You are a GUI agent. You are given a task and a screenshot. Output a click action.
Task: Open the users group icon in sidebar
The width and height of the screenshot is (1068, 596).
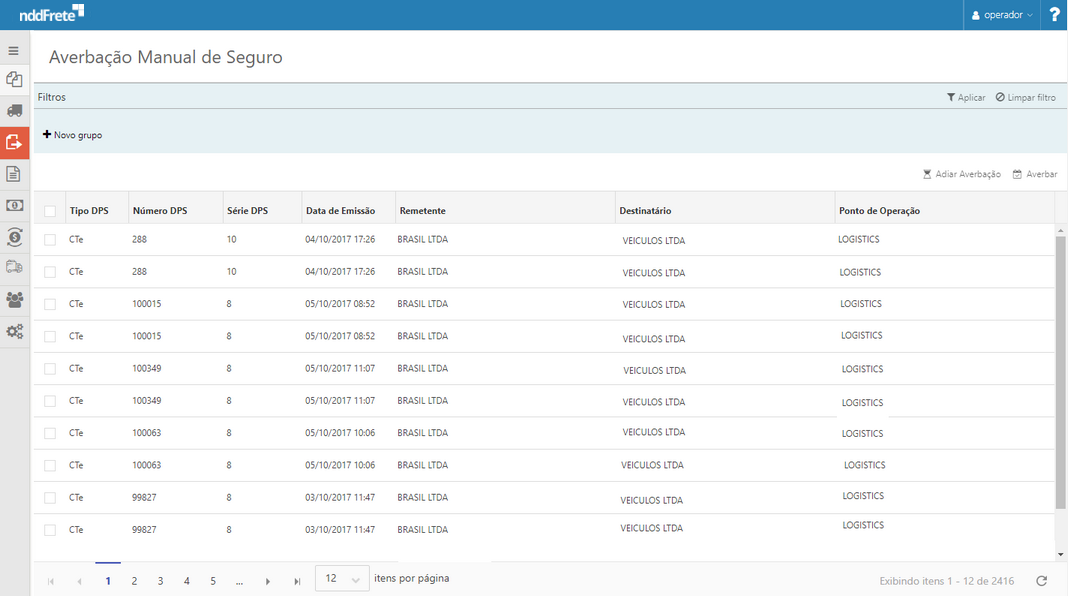coord(14,299)
